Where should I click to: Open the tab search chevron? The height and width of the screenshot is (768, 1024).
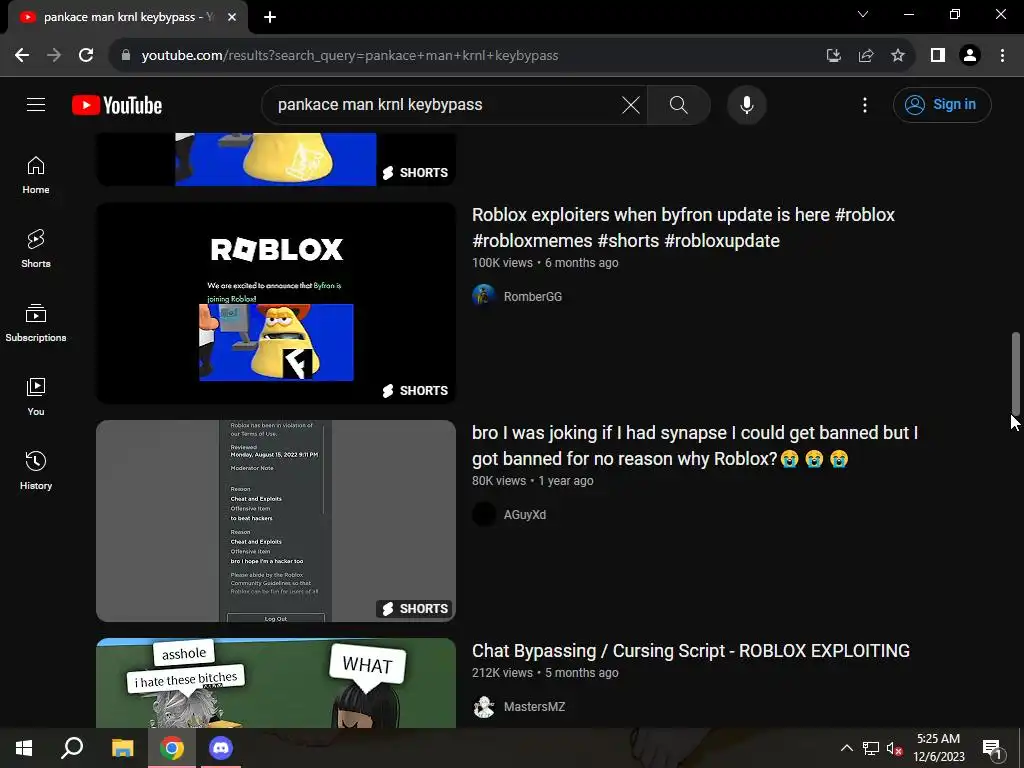tap(863, 14)
